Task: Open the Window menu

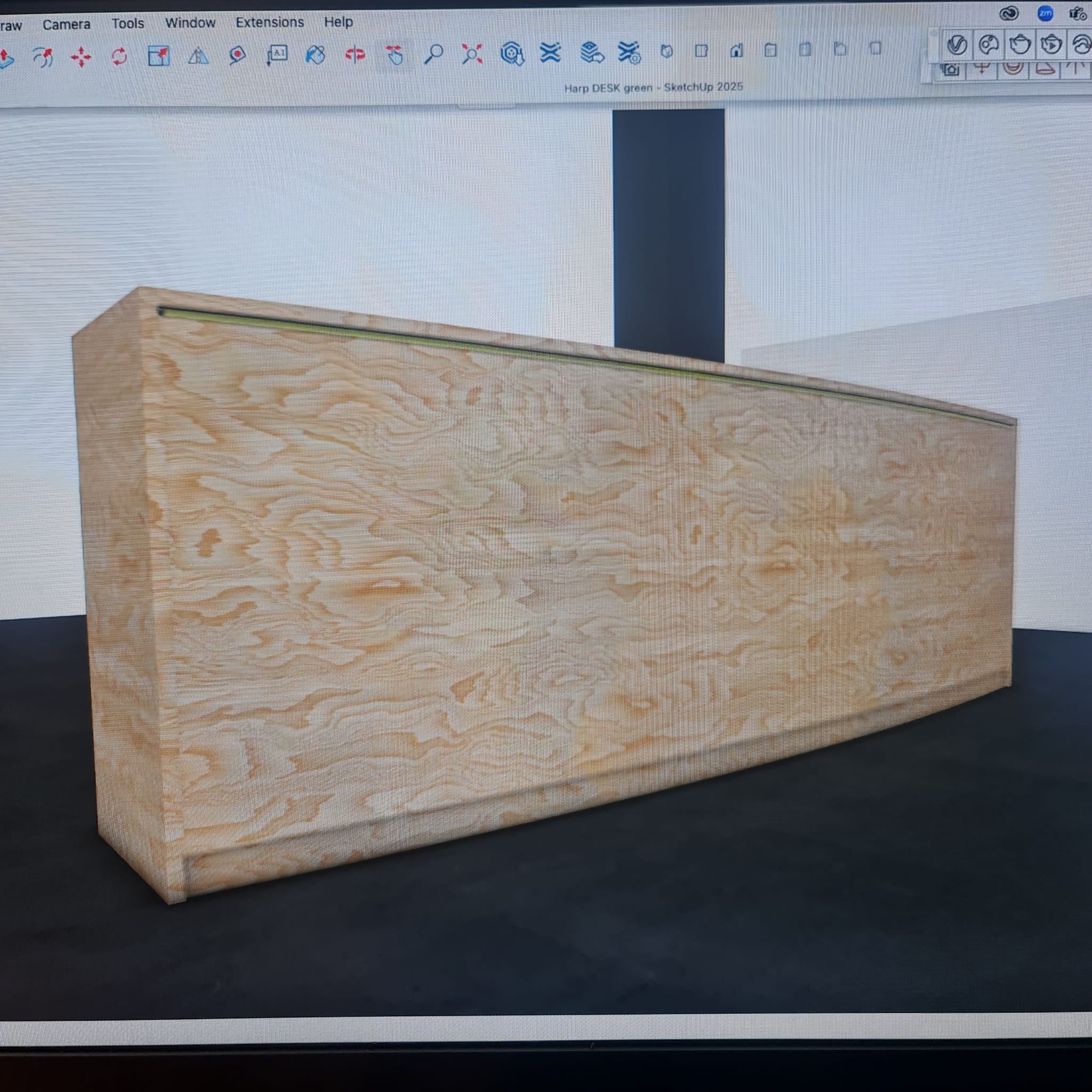Action: pos(190,22)
